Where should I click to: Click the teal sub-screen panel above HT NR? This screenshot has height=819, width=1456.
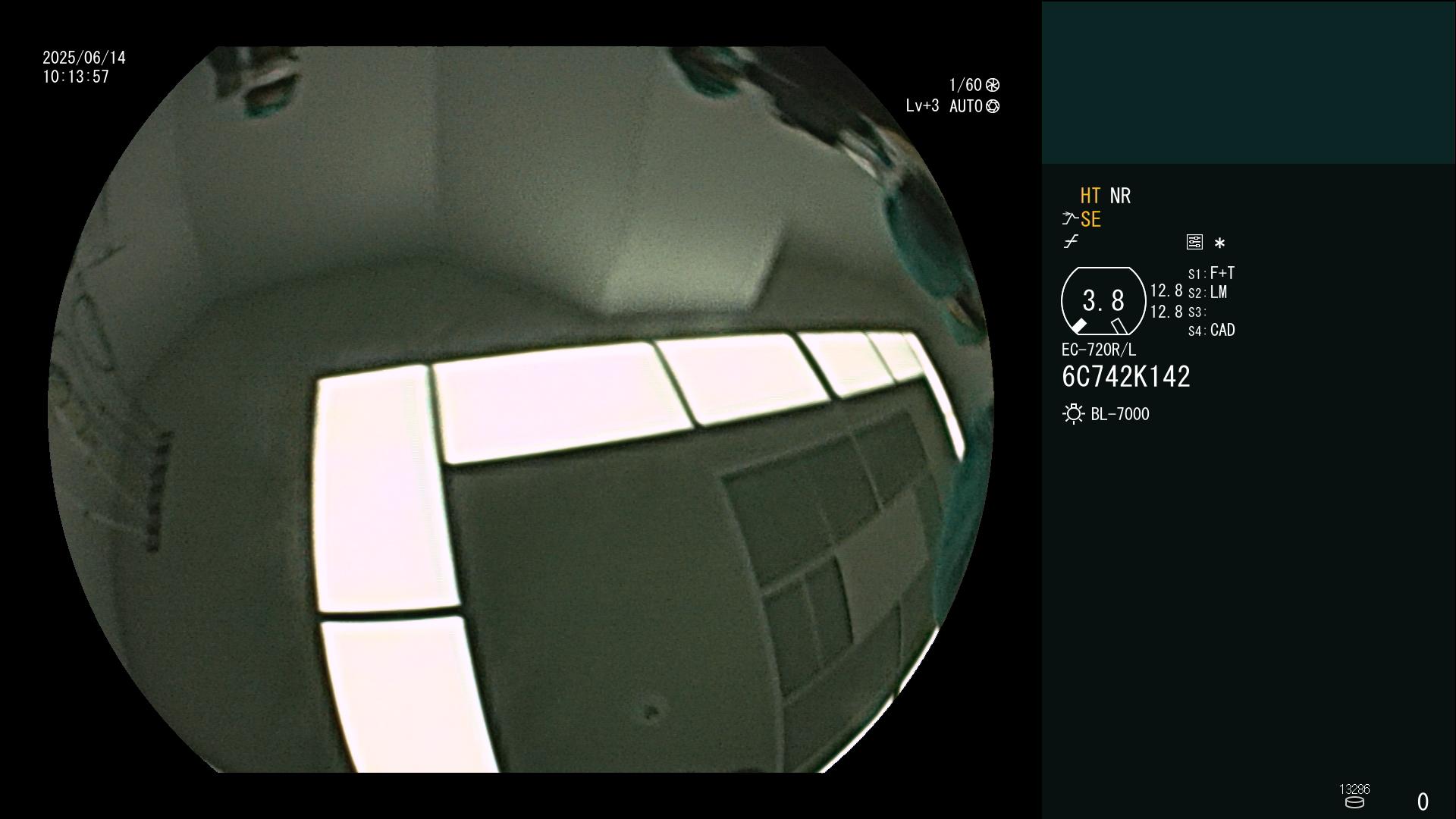click(x=1248, y=82)
